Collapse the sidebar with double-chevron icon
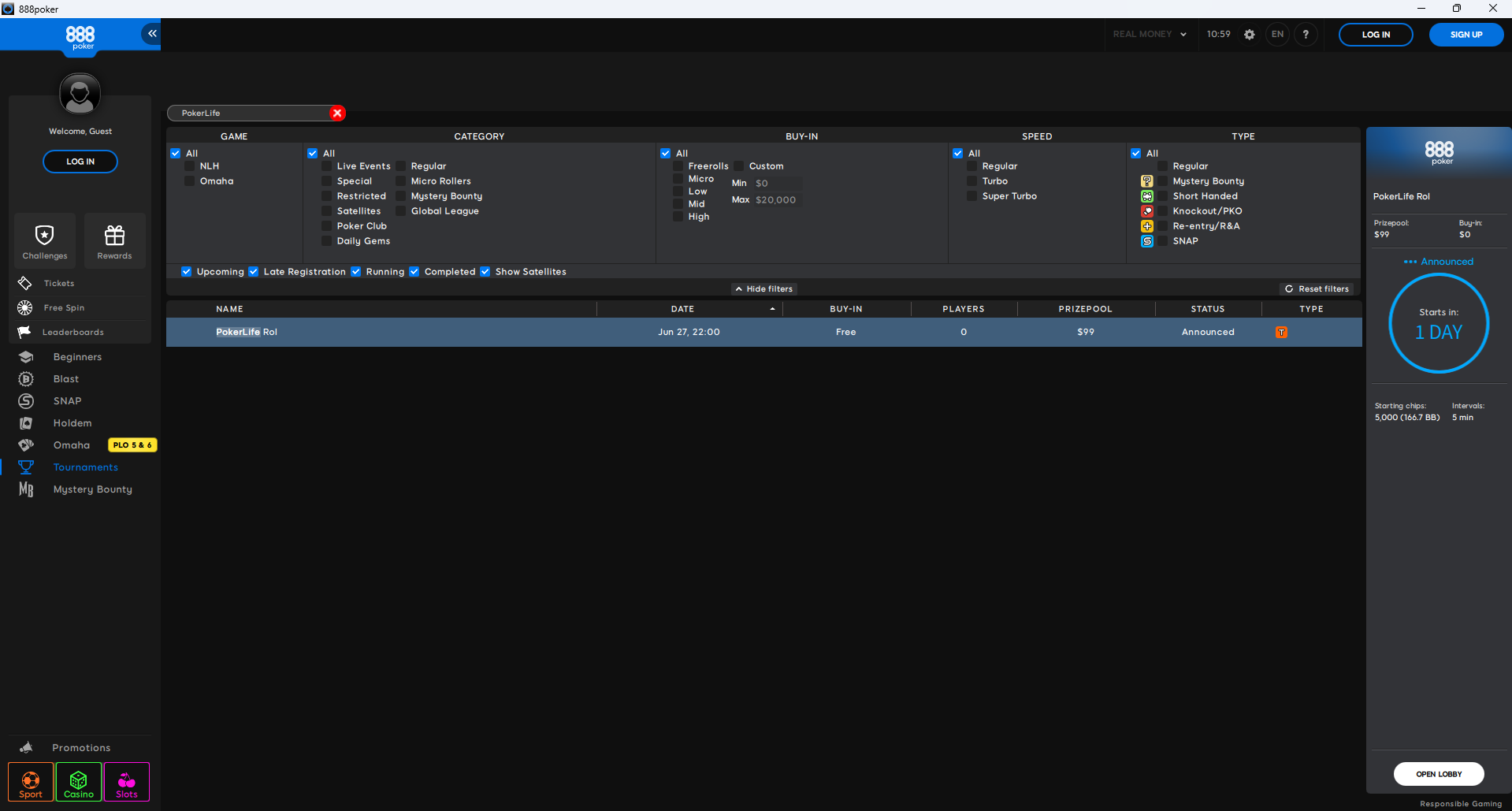This screenshot has height=811, width=1512. tap(151, 33)
